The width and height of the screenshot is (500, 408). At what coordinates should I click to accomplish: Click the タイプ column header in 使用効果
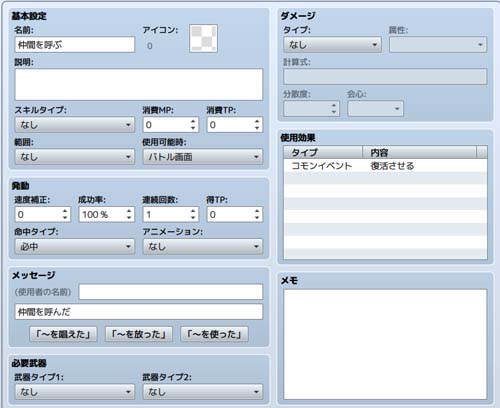(x=323, y=152)
